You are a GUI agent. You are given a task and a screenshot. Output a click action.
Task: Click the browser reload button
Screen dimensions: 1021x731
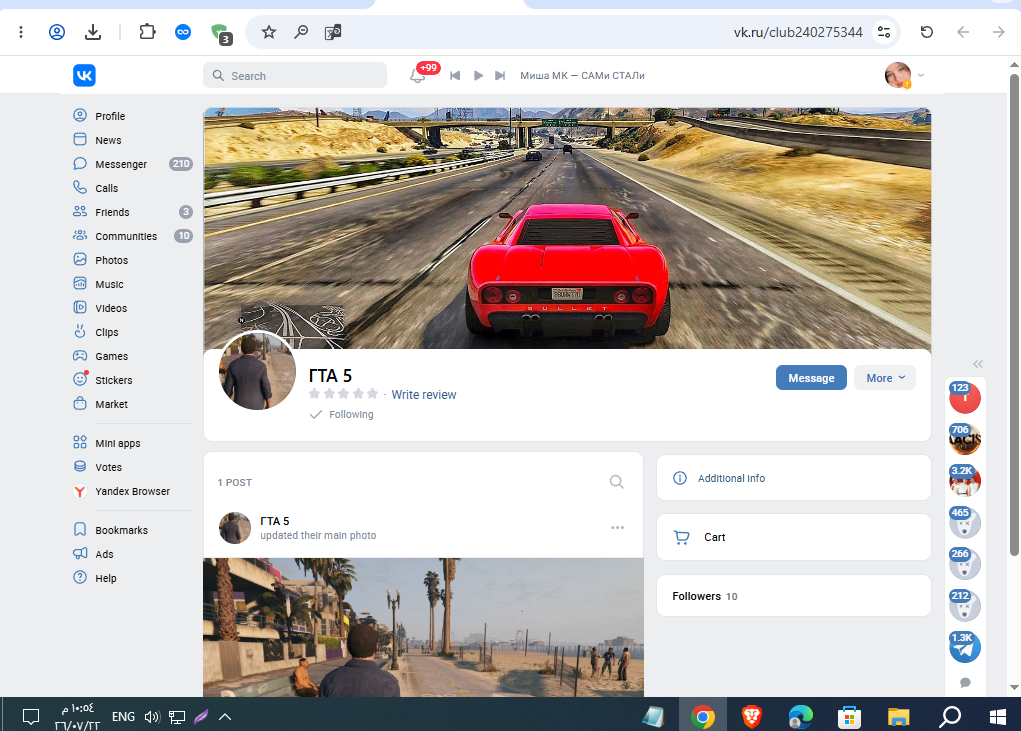[x=927, y=32]
